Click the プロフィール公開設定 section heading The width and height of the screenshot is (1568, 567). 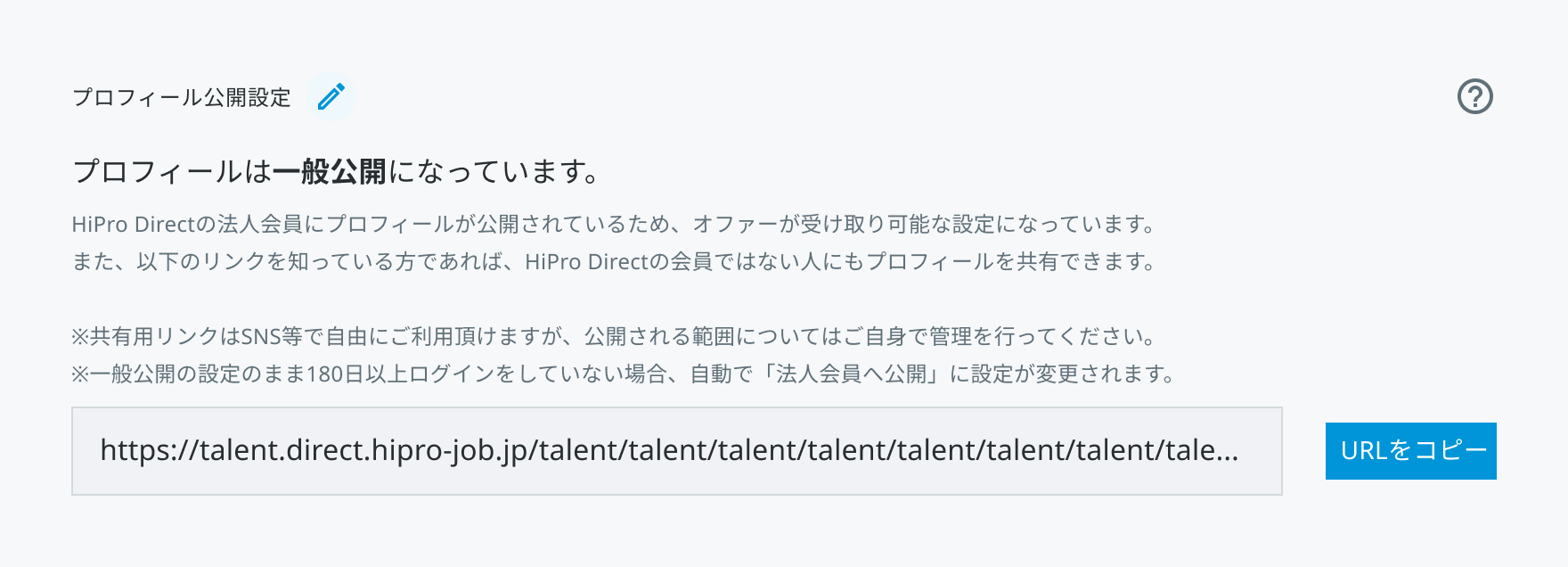pyautogui.click(x=182, y=97)
